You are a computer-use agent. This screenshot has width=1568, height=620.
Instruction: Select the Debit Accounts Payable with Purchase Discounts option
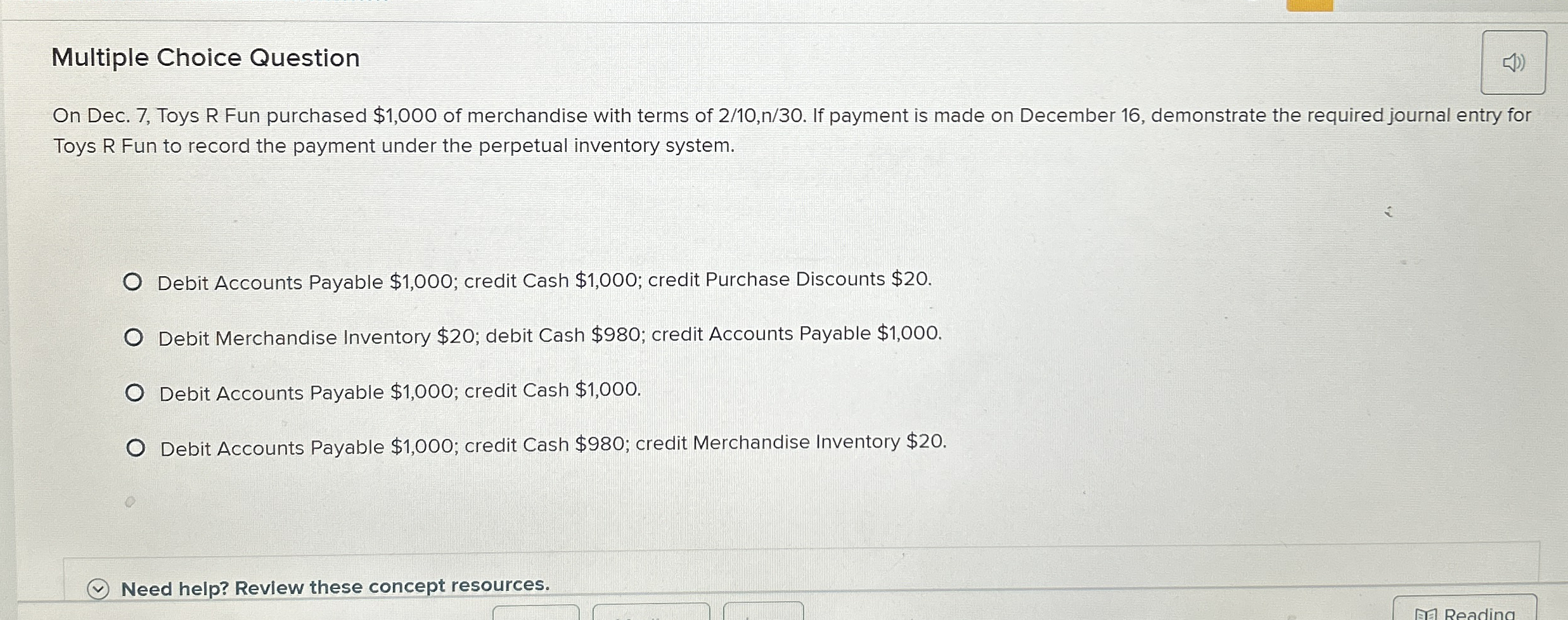[x=134, y=282]
